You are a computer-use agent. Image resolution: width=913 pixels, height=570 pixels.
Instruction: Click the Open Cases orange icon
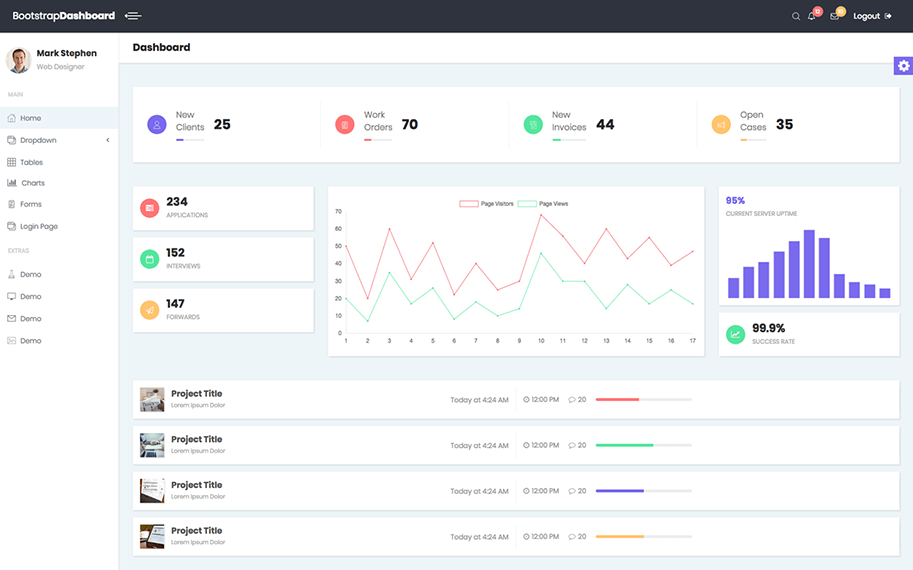pos(721,125)
